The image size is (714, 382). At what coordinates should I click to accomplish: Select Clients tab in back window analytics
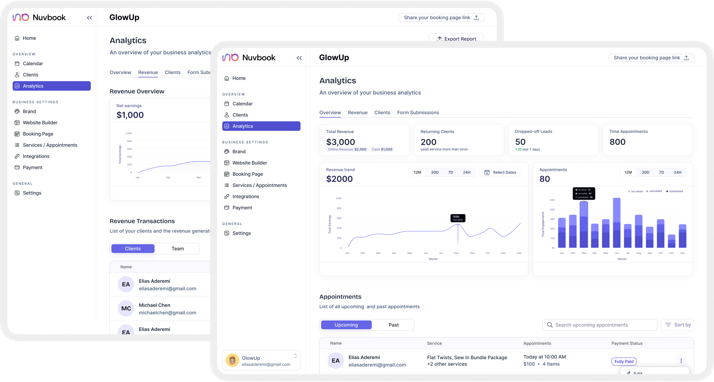point(173,72)
